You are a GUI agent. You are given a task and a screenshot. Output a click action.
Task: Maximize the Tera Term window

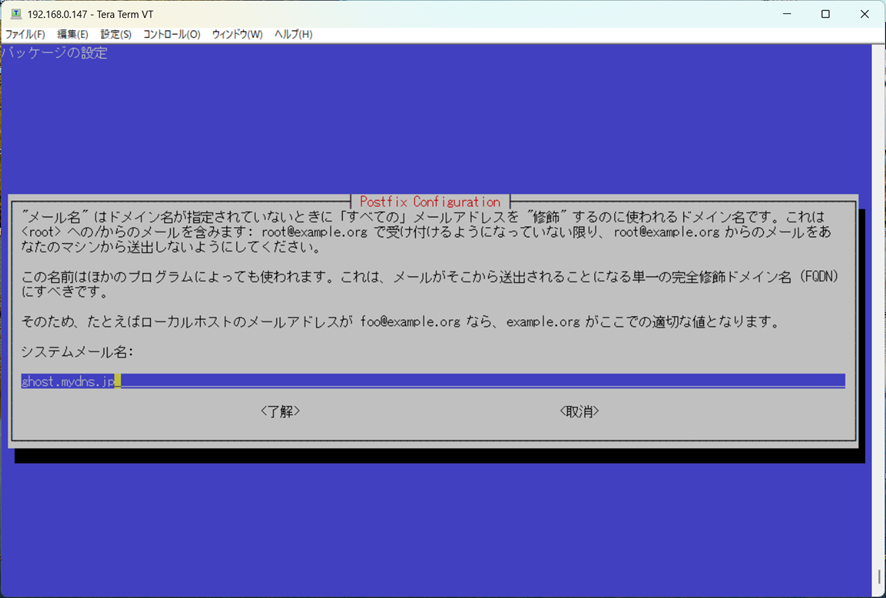coord(826,14)
